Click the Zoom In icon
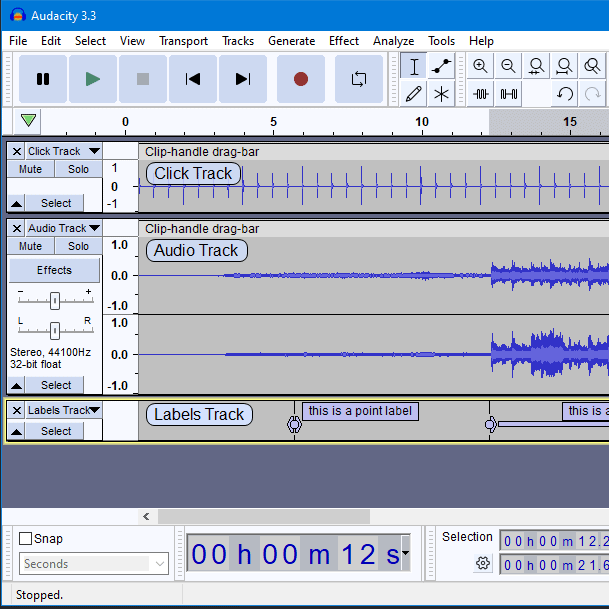This screenshot has width=609, height=609. coord(480,66)
